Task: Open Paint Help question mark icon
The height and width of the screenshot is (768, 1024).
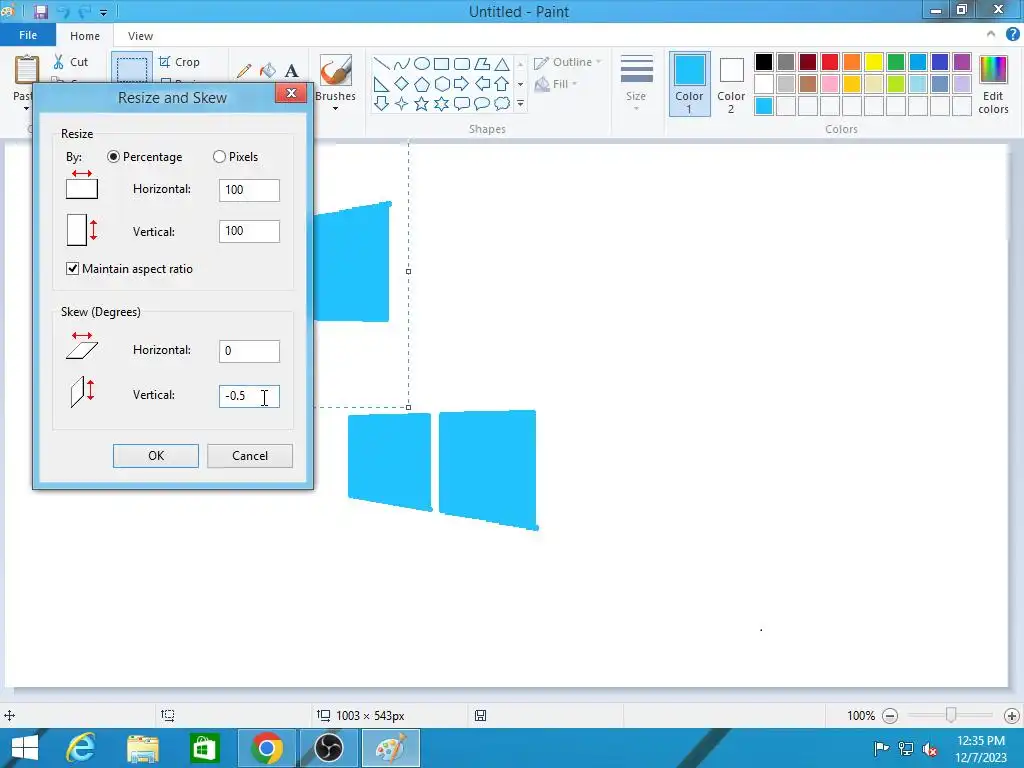Action: point(1012,35)
